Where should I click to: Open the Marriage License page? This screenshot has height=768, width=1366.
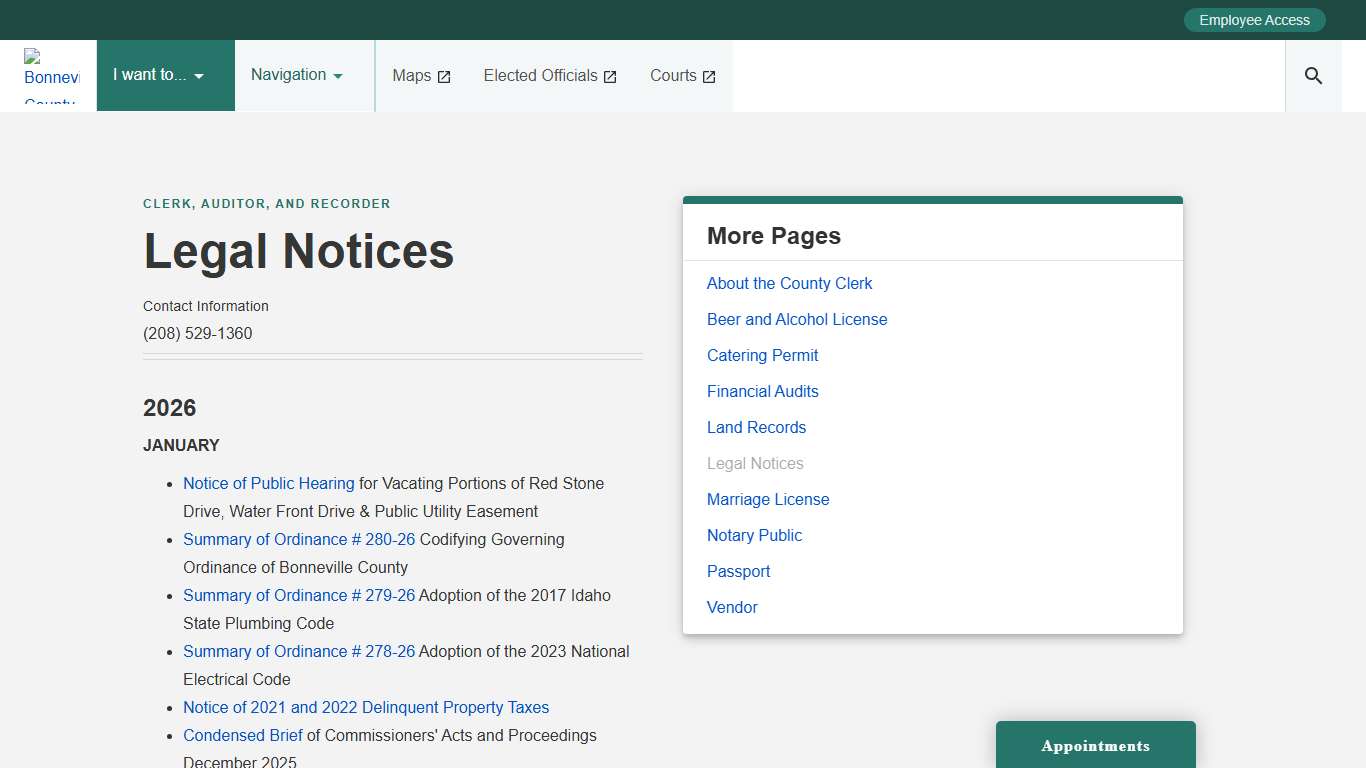click(768, 499)
